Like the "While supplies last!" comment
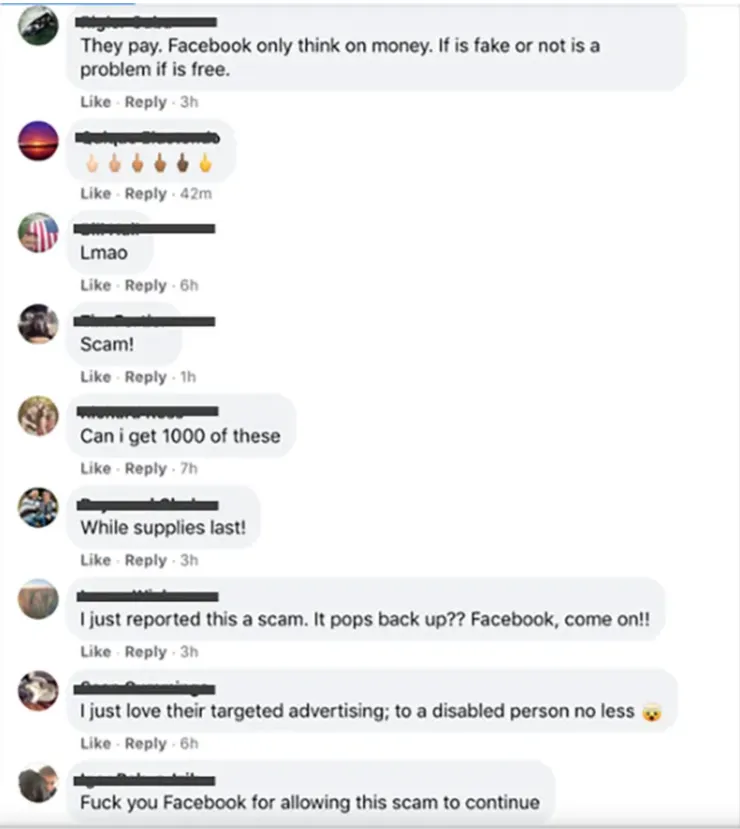Viewport: 740px width, 829px height. tap(96, 560)
